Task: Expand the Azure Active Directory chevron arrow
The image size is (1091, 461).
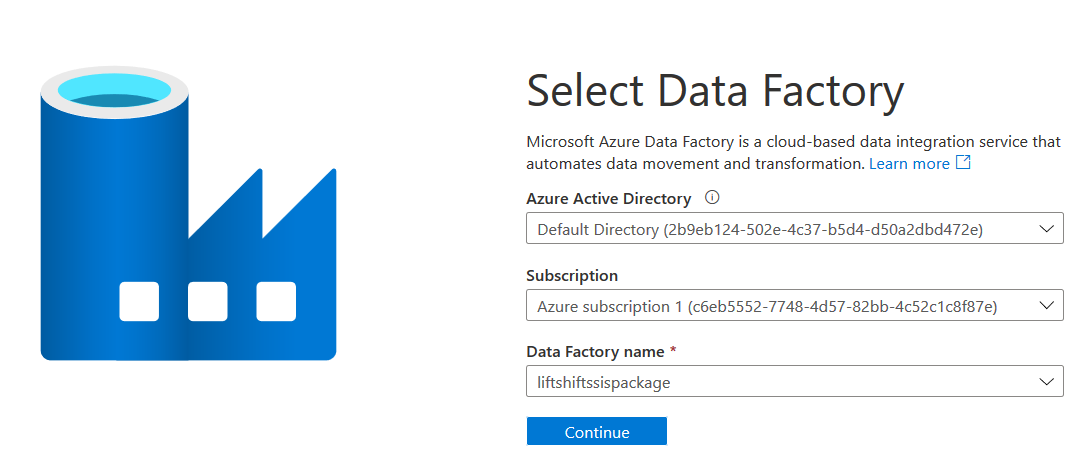Action: pos(1047,229)
